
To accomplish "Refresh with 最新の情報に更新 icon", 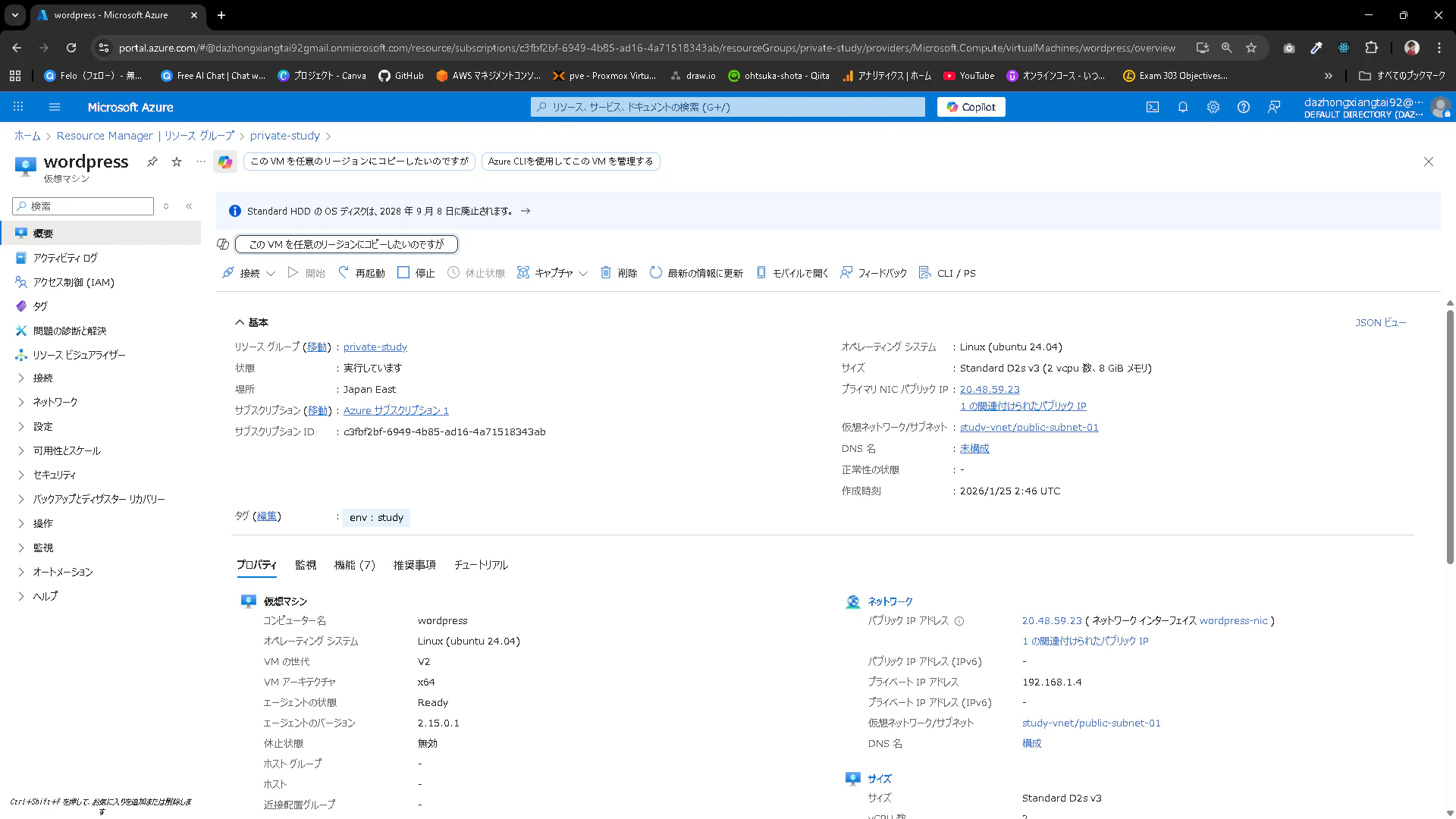I will coord(656,272).
